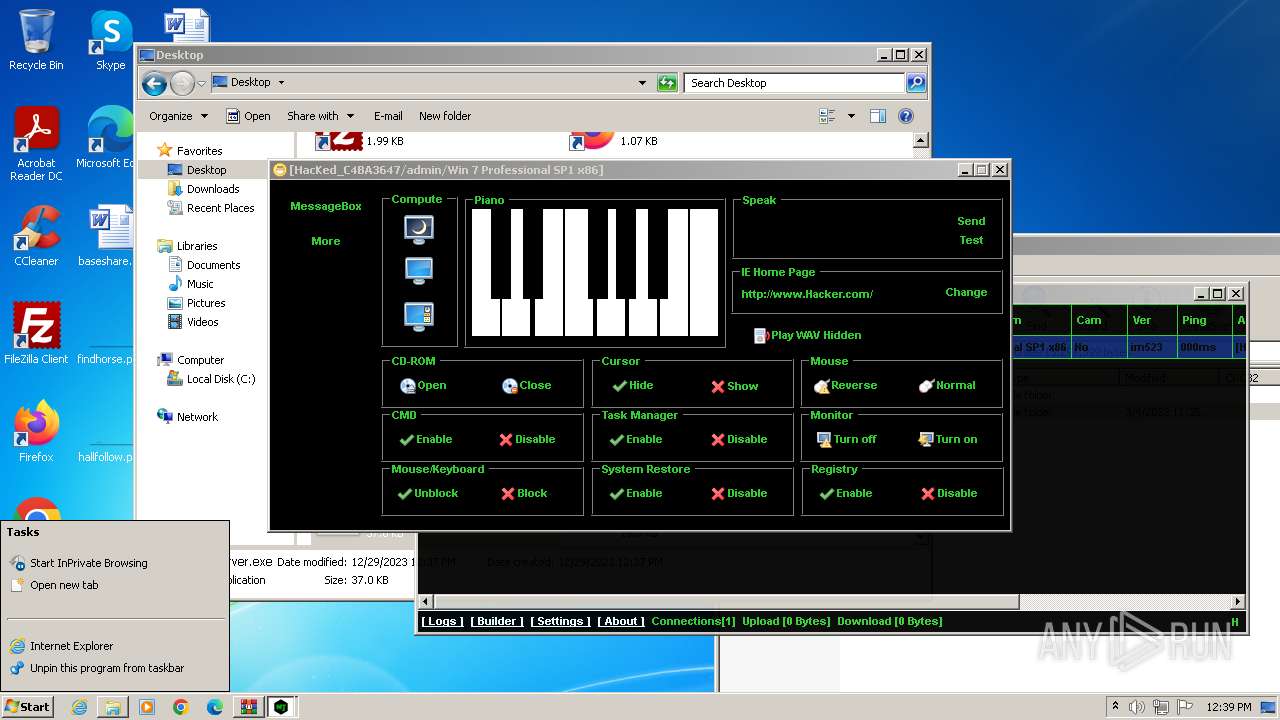1280x720 pixels.
Task: Open About in the RAT window
Action: (621, 621)
